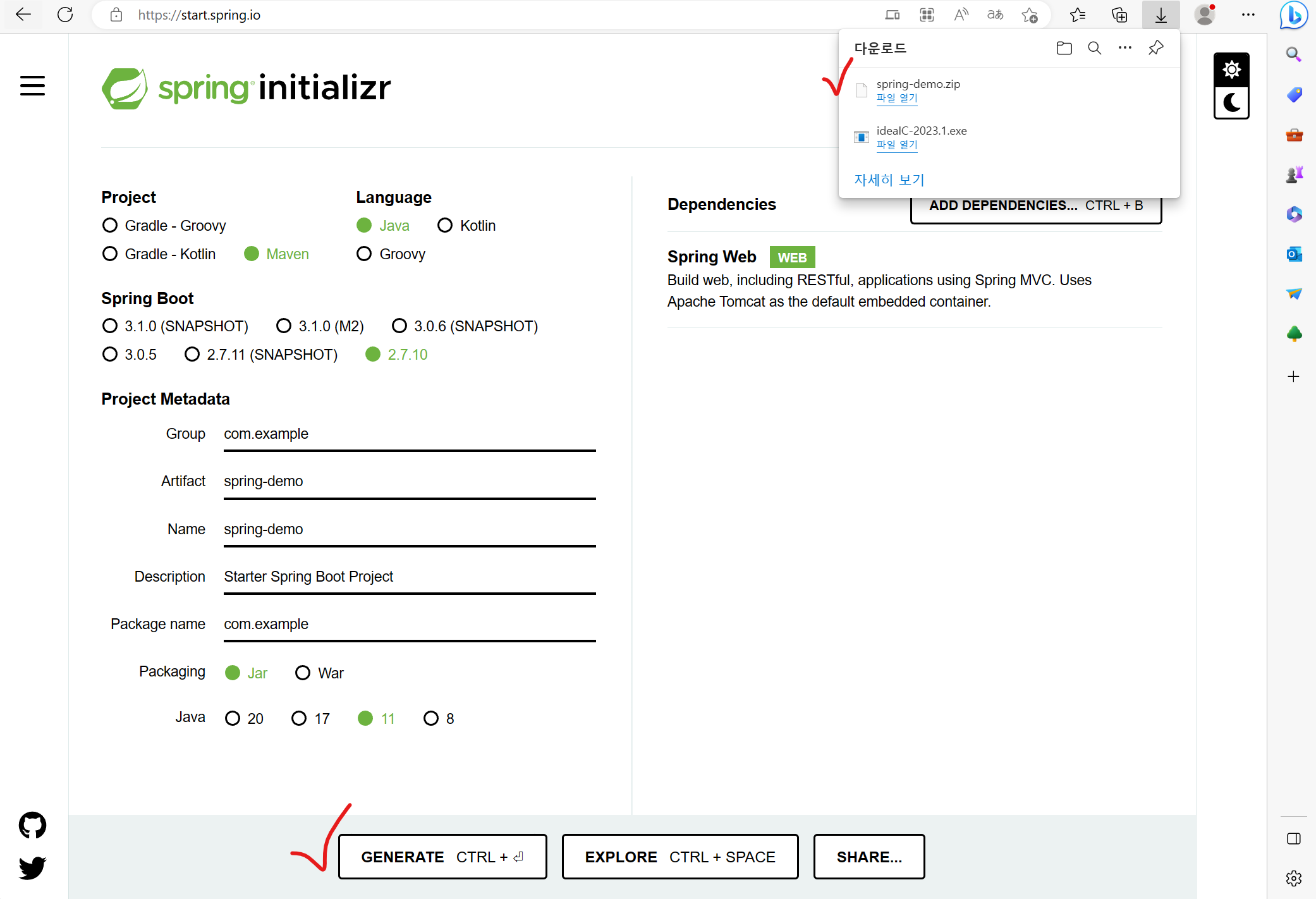The height and width of the screenshot is (899, 1316).
Task: Click the EXPLORE button
Action: click(x=679, y=857)
